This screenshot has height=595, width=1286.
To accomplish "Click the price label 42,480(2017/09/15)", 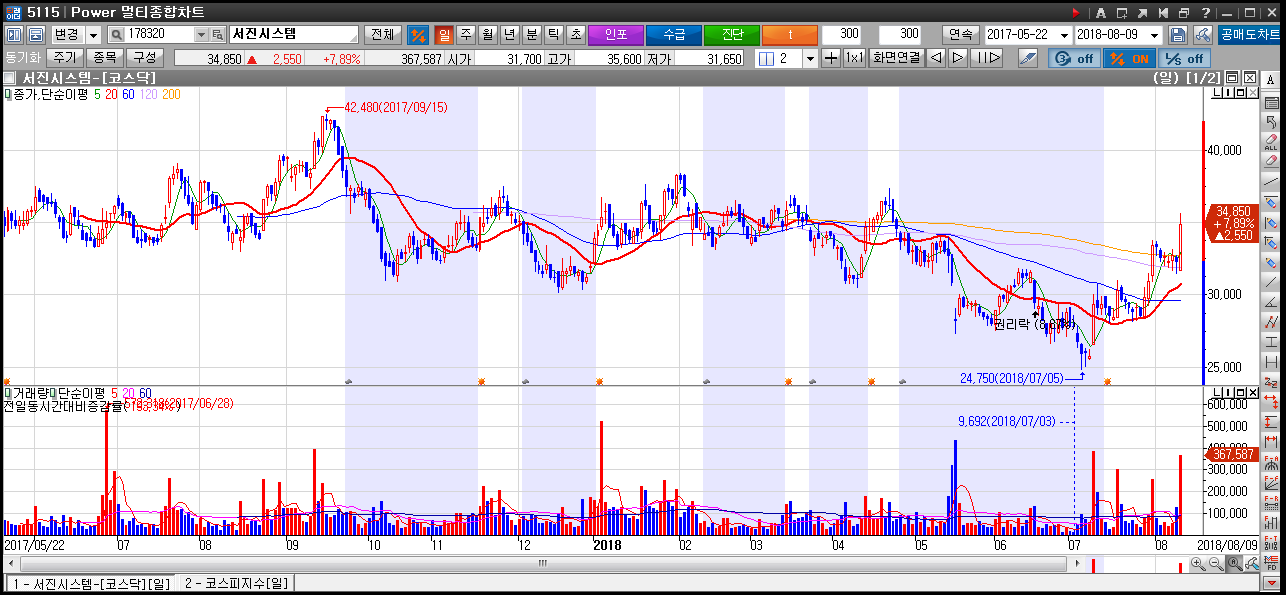I will click(395, 107).
